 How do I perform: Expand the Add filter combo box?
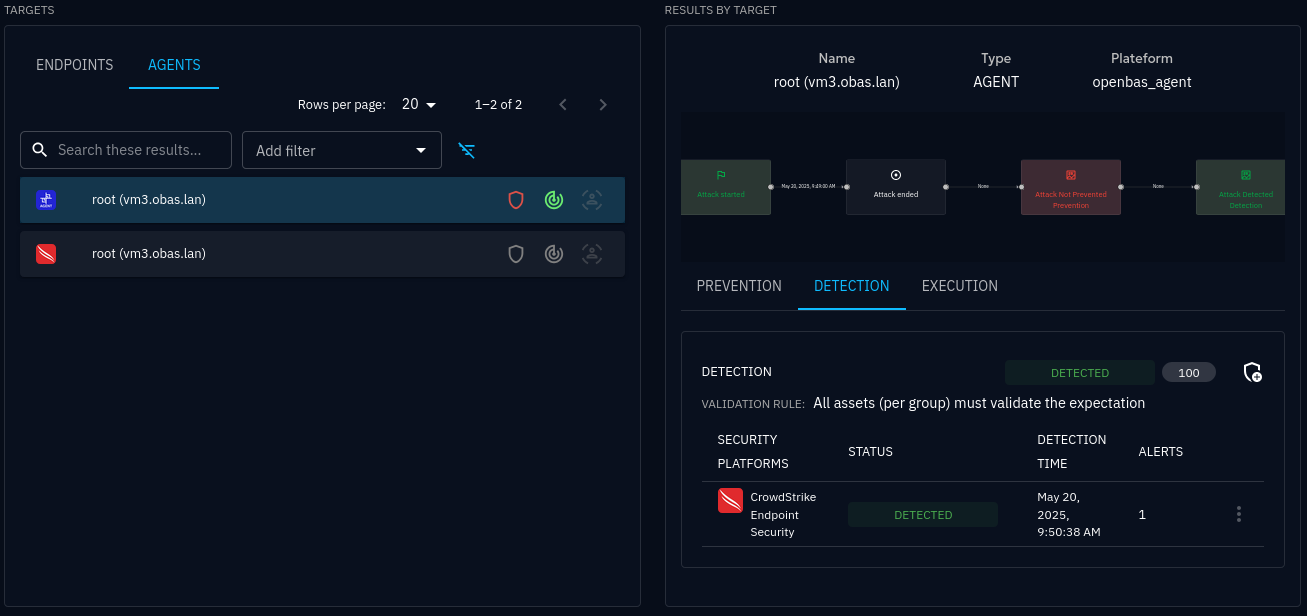click(x=341, y=150)
